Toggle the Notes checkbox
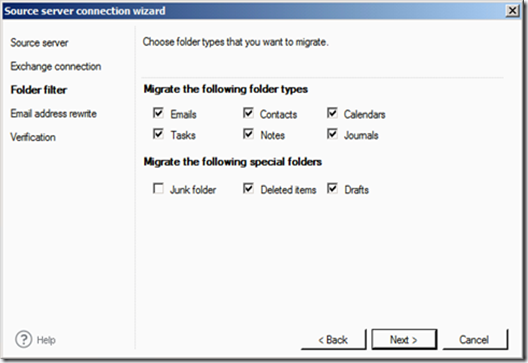The width and height of the screenshot is (528, 363). [x=248, y=134]
